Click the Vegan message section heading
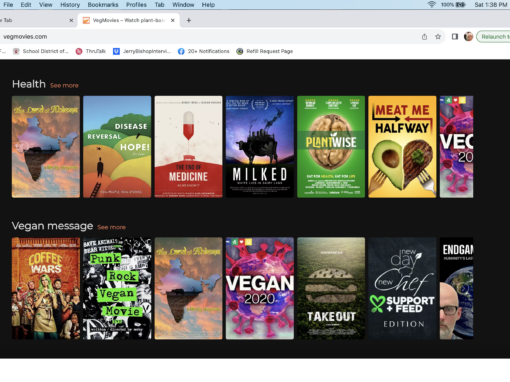This screenshot has width=510, height=382. point(52,226)
